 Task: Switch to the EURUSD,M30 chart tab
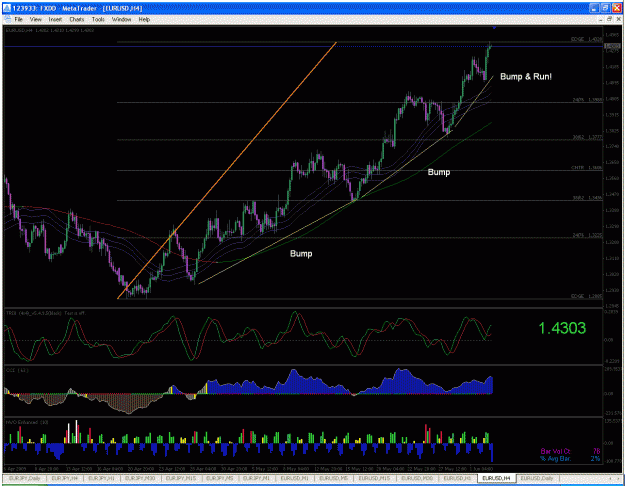pyautogui.click(x=417, y=478)
